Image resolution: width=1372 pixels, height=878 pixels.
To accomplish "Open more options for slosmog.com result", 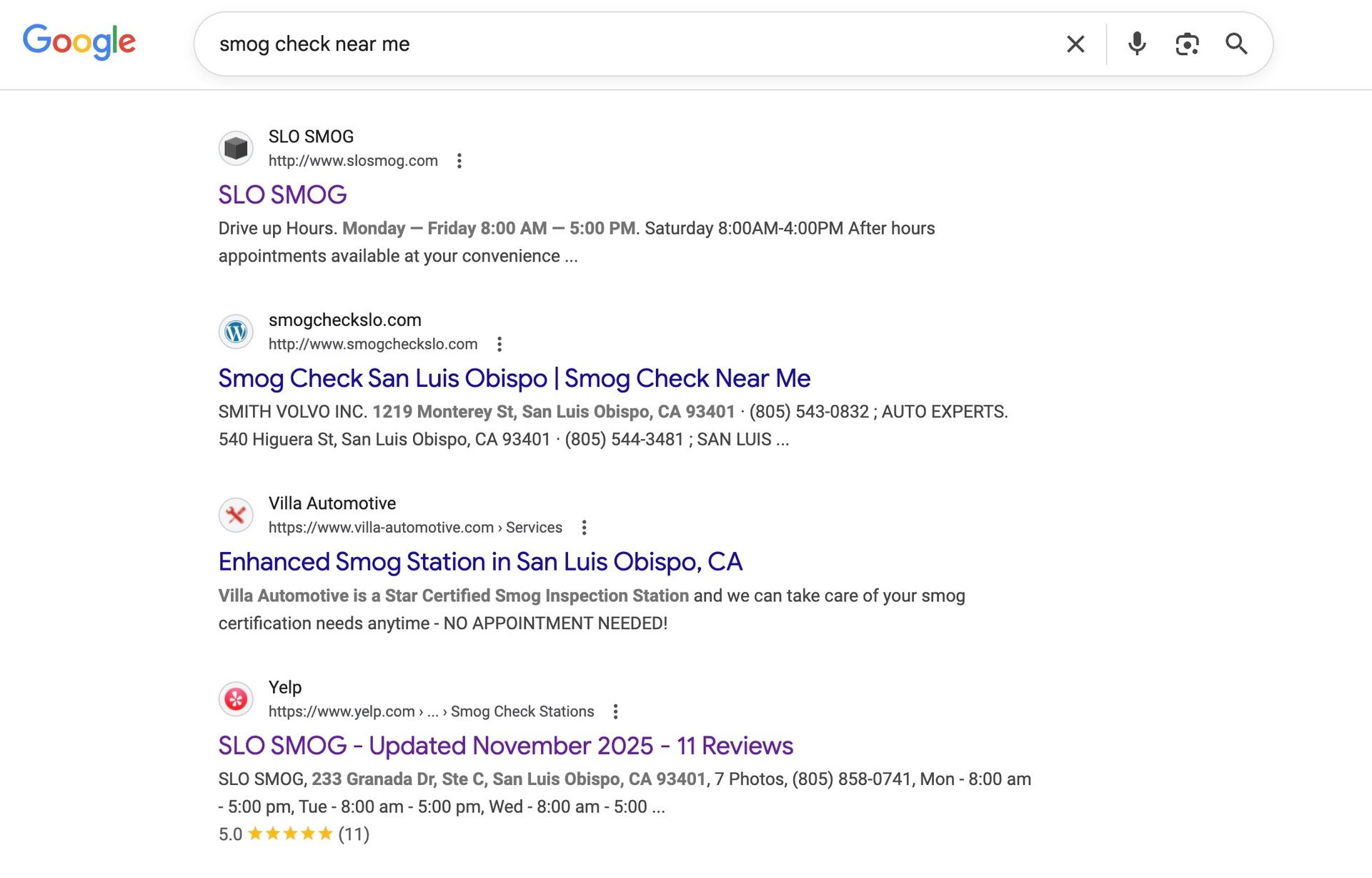I will coord(459,161).
